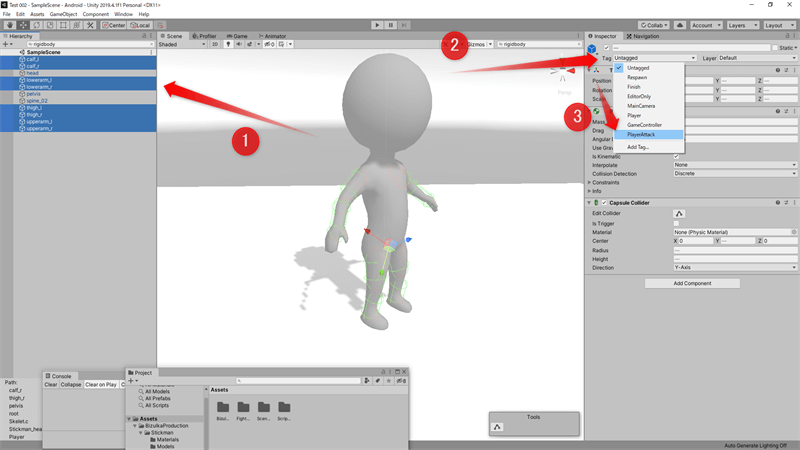This screenshot has height=450, width=800.
Task: Toggle the Is Kinematic checkbox
Action: point(677,157)
